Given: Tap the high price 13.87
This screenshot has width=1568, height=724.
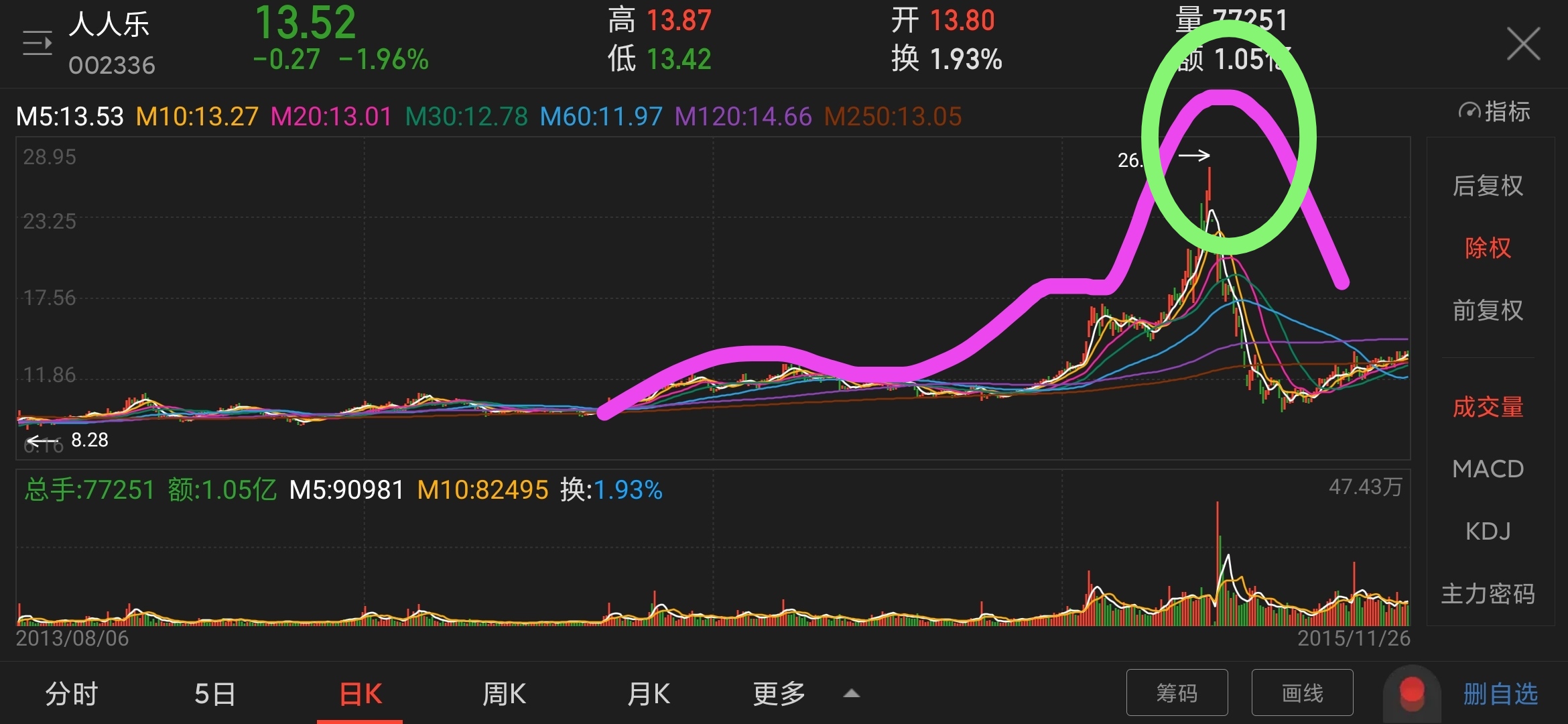Looking at the screenshot, I should 679,20.
